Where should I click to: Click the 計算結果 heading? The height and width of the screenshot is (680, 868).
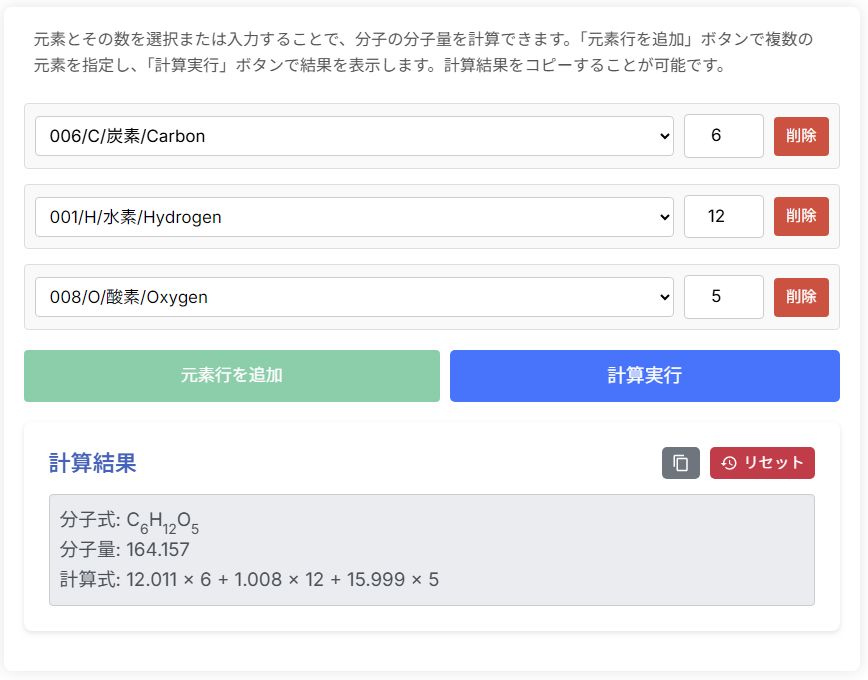pos(93,463)
